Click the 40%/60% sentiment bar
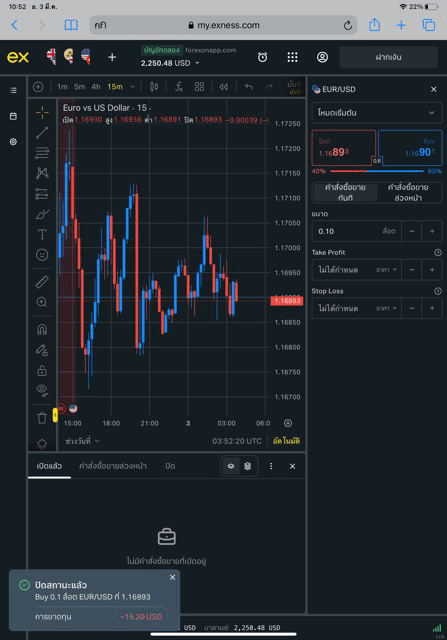Image resolution: width=447 pixels, height=640 pixels. 376,171
